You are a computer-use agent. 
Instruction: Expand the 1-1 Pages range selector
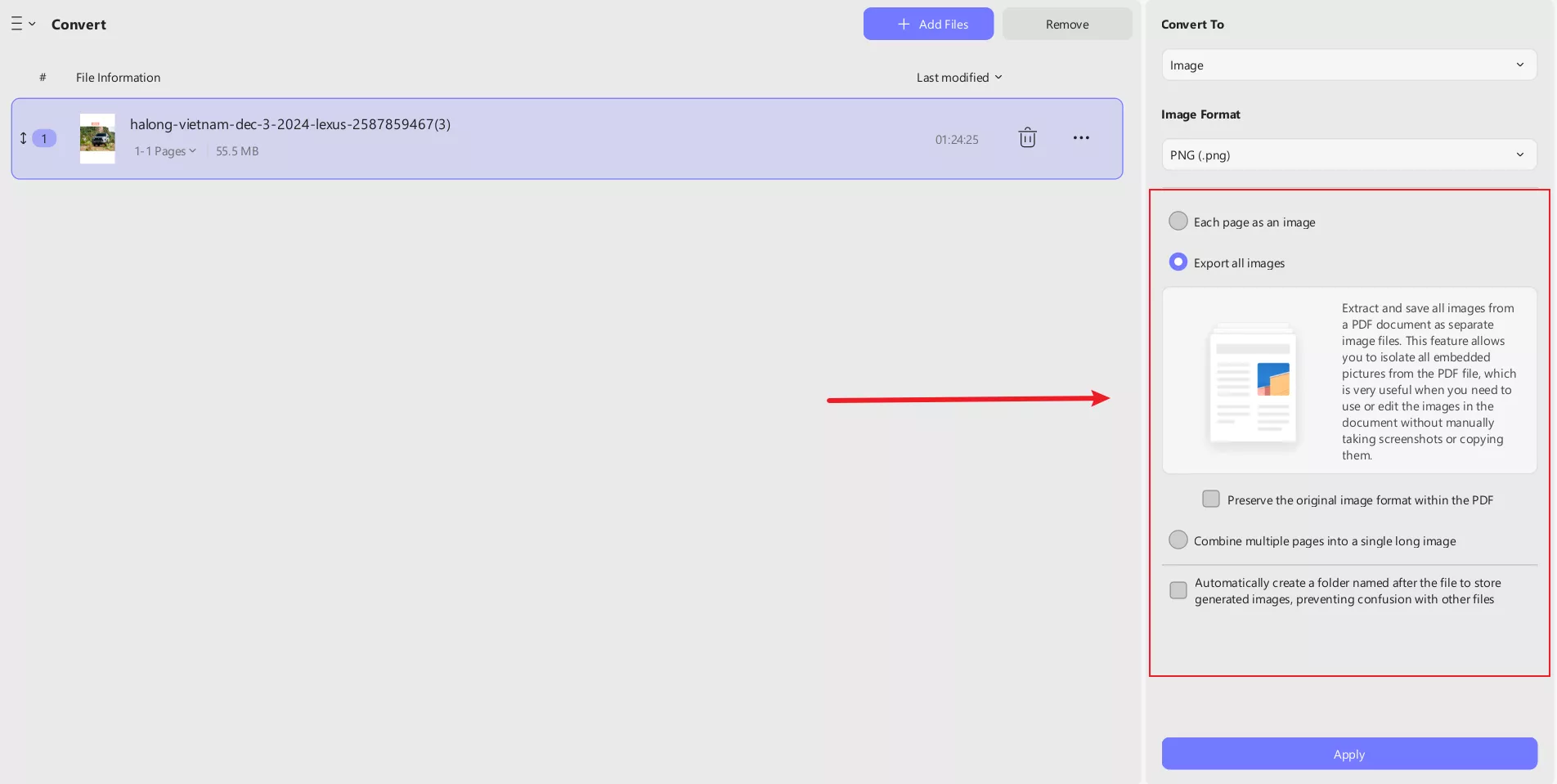pyautogui.click(x=165, y=151)
